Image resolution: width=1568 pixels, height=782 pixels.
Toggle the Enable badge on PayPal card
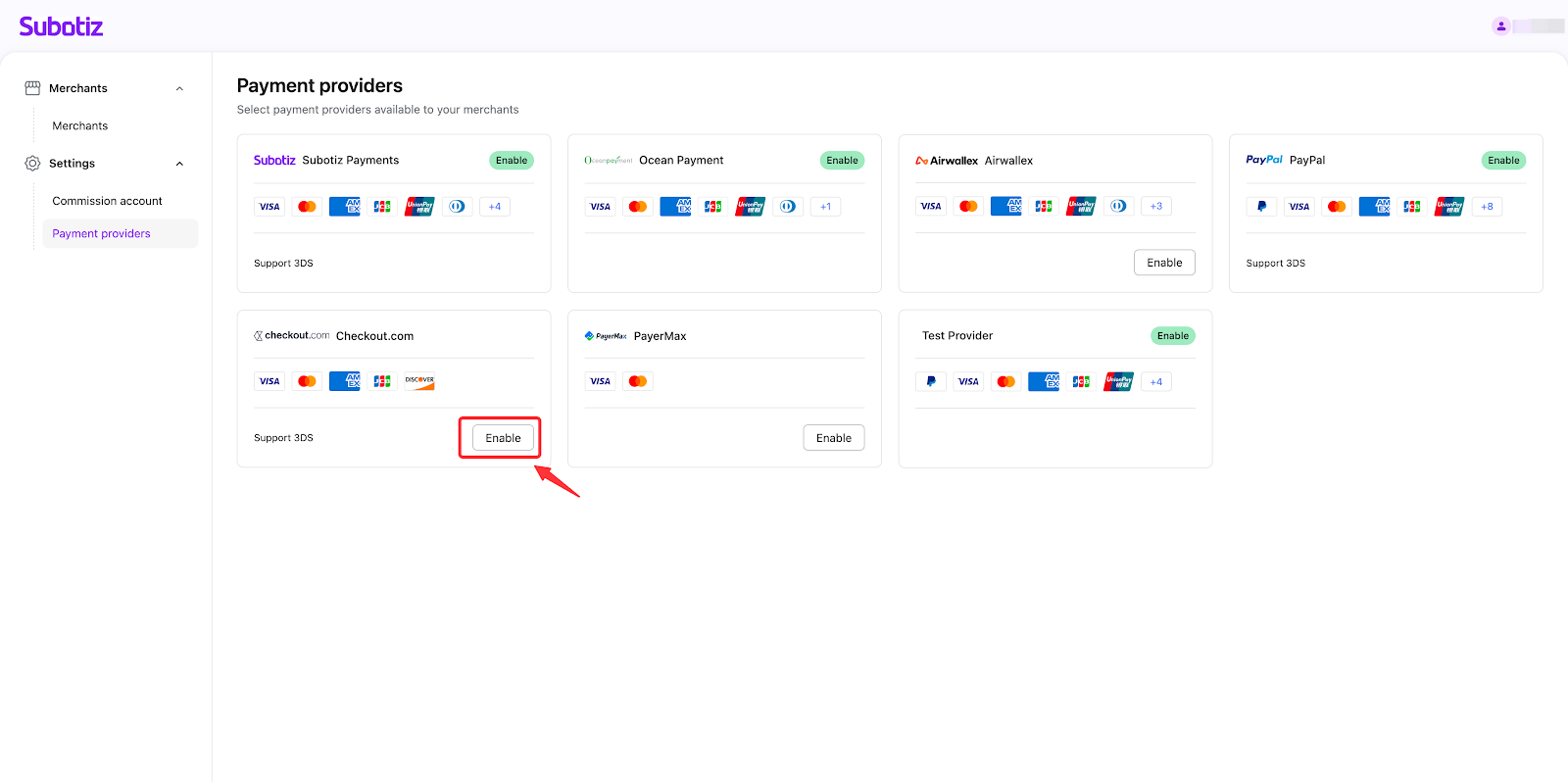pyautogui.click(x=1502, y=161)
